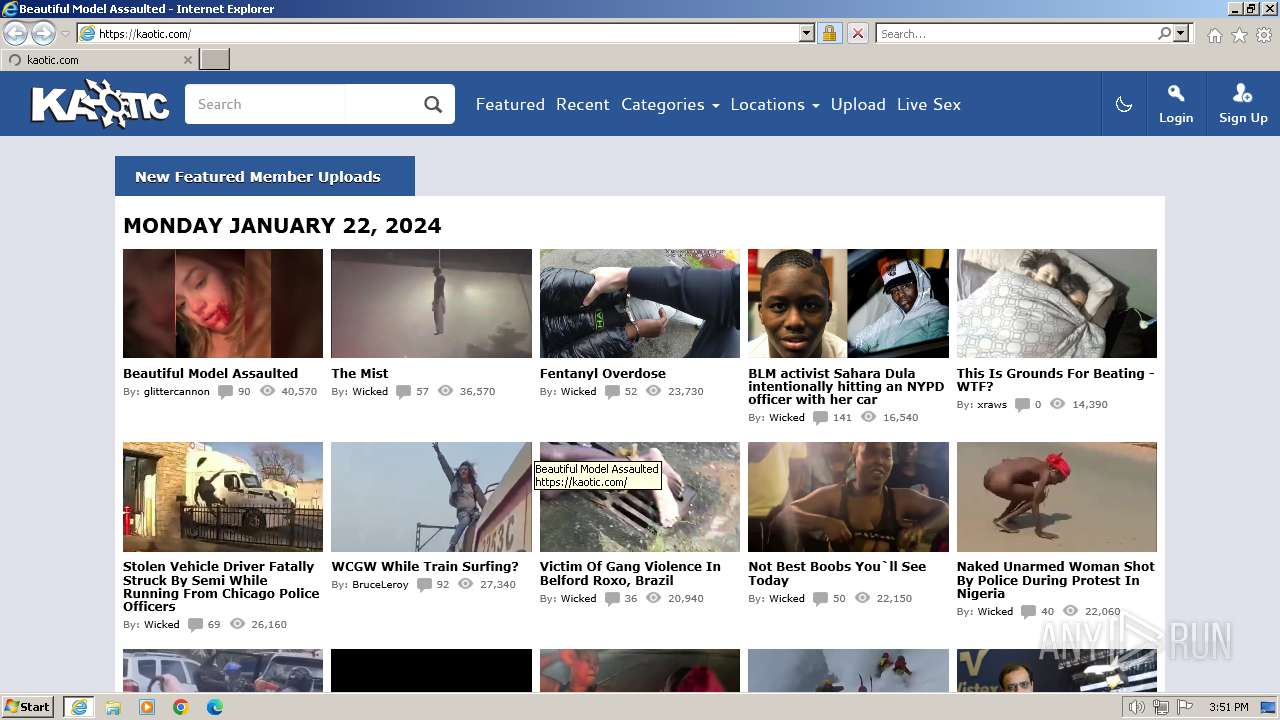Expand the address bar history dropdown
The image size is (1280, 720).
coord(807,33)
